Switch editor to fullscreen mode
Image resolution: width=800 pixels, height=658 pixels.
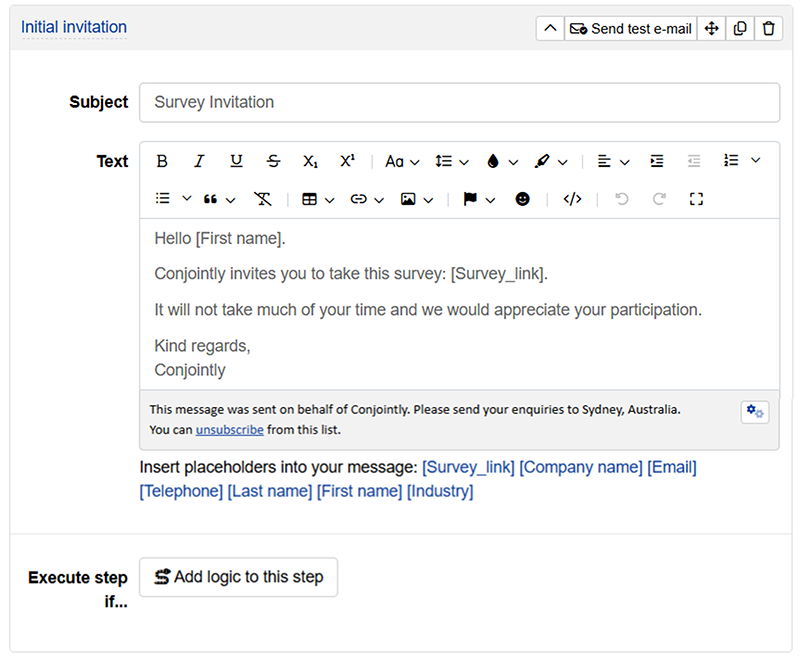[x=697, y=199]
